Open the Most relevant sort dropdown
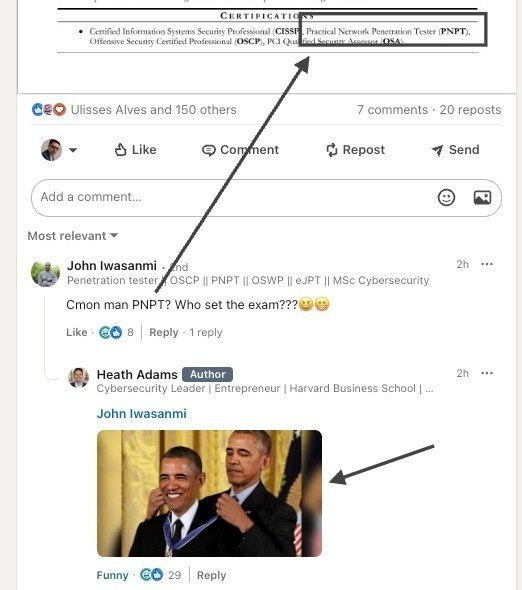 73,236
